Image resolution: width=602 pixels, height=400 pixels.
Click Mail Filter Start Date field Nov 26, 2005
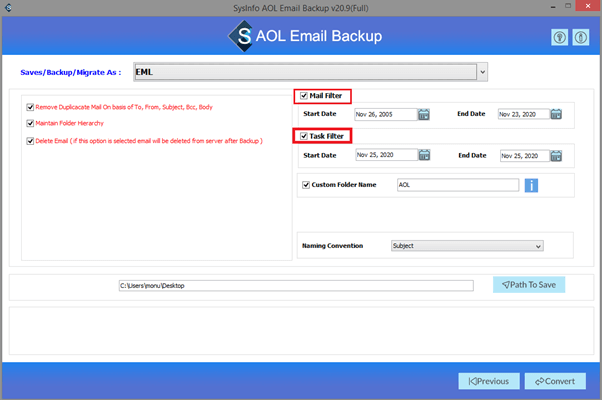[386, 114]
